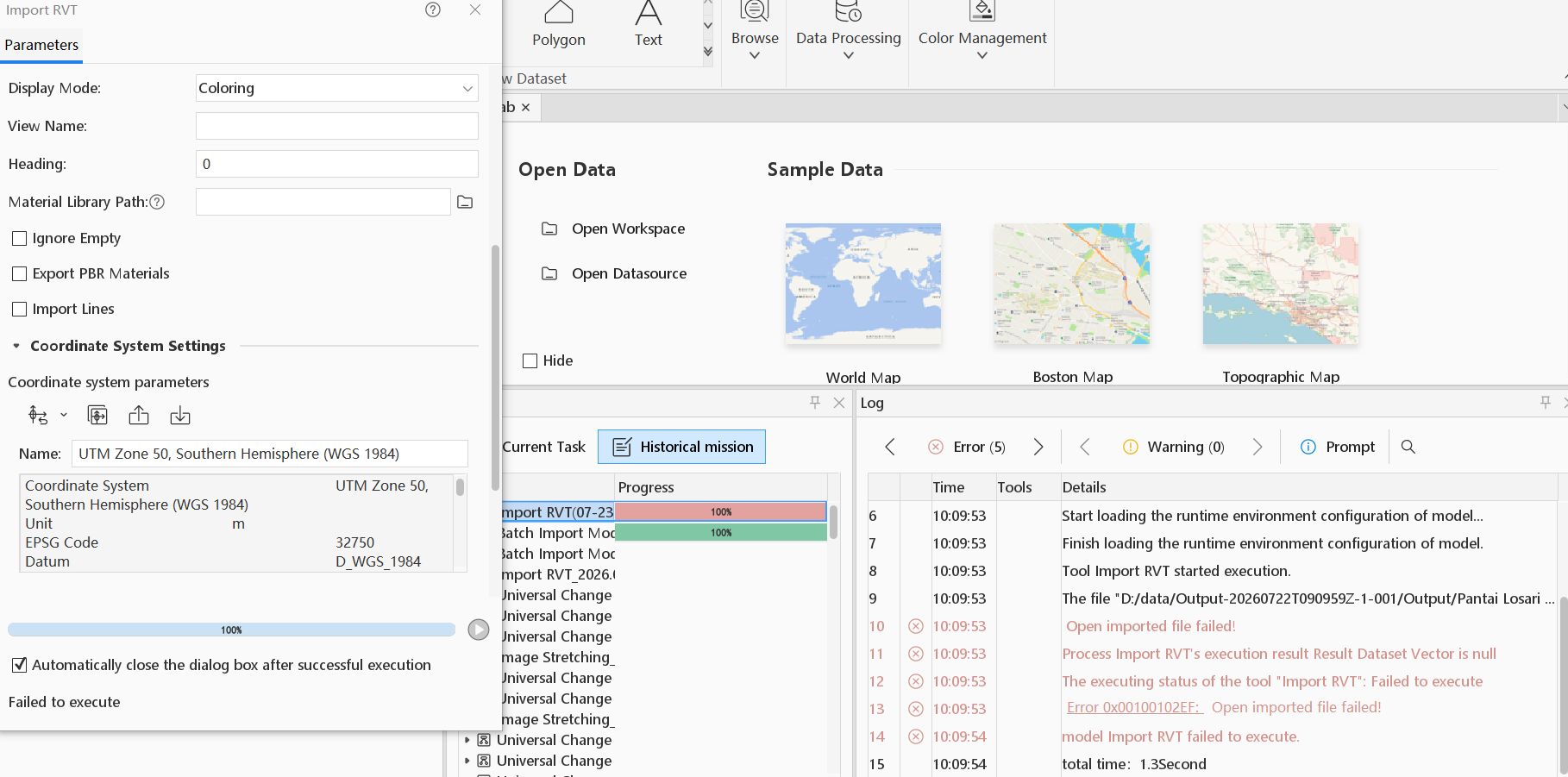Pin the Log panel
Viewport: 1568px width, 777px height.
(1546, 402)
